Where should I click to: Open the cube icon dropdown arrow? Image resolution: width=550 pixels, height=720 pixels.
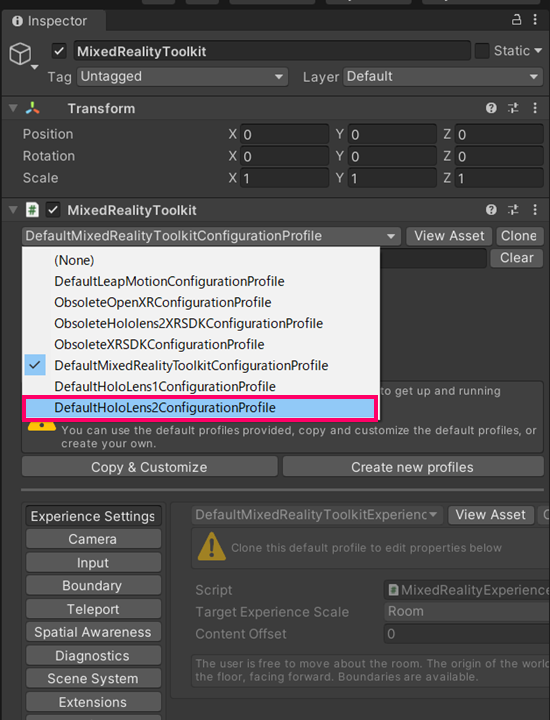click(35, 68)
